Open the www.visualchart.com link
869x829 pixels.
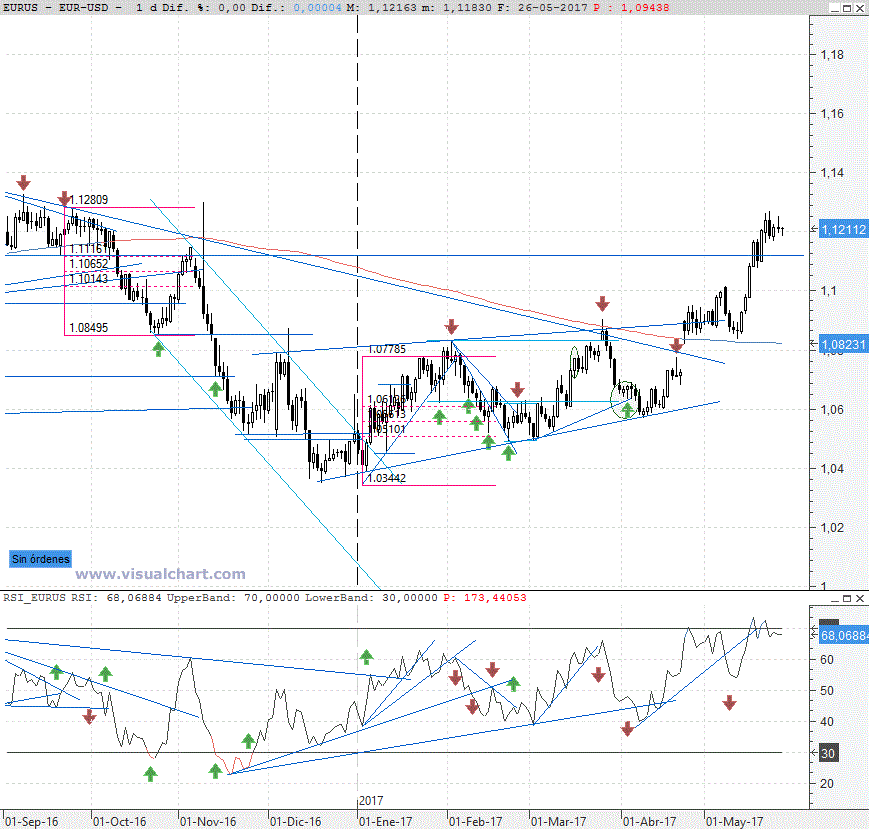click(x=160, y=574)
